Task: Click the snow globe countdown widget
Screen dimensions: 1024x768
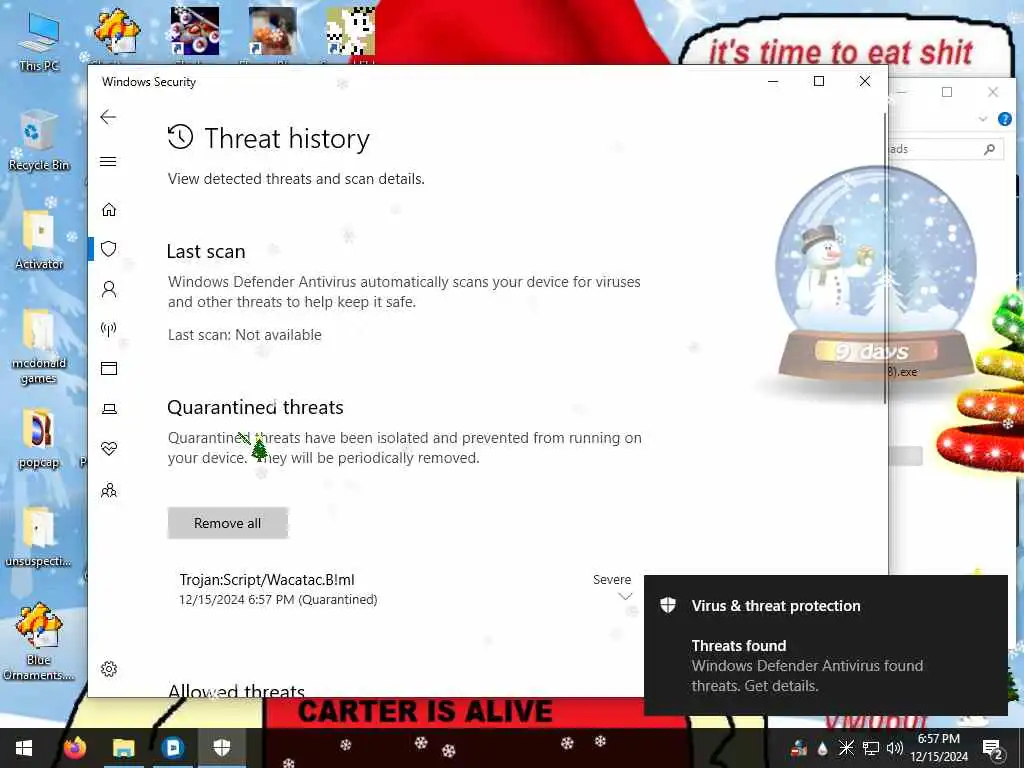Action: click(x=875, y=274)
